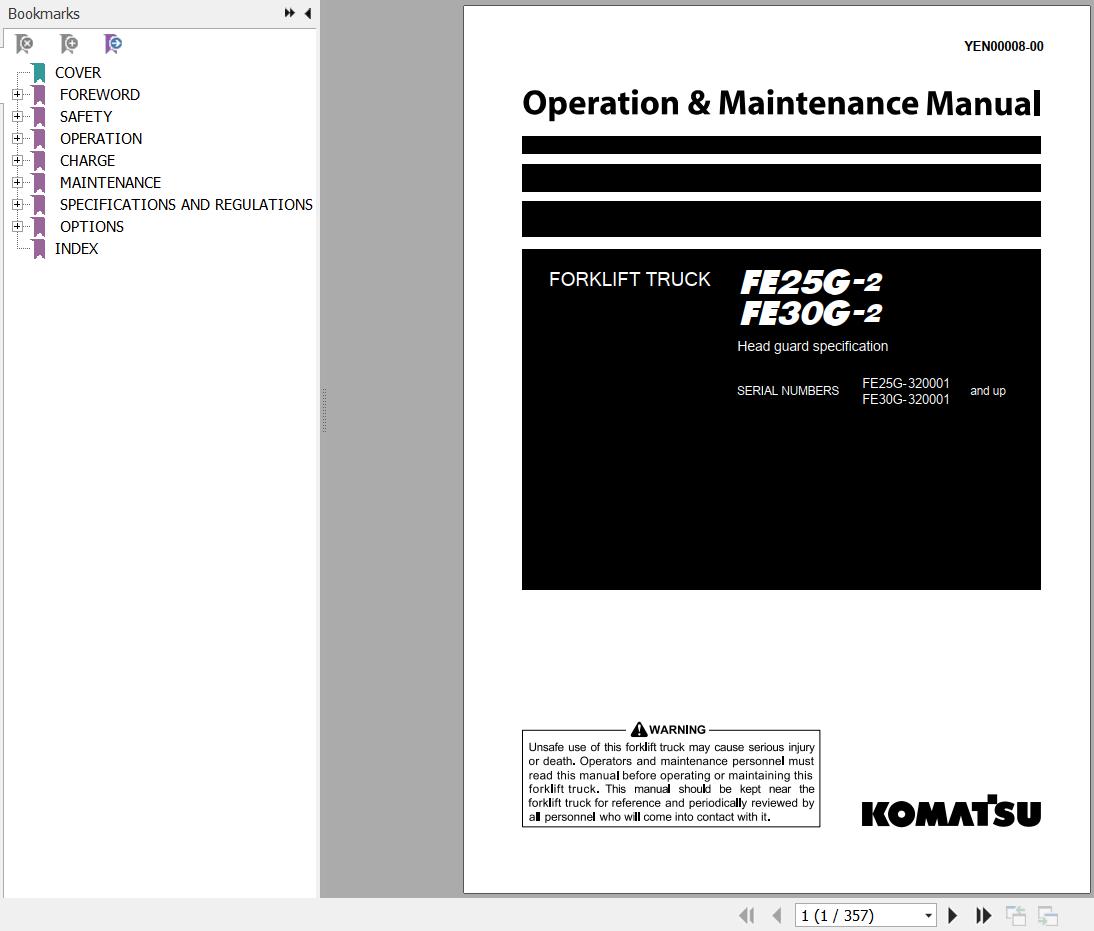The image size is (1094, 931).
Task: Click the ribbon icon beside SPECIFICATIONS AND REGULATIONS
Action: [x=39, y=204]
